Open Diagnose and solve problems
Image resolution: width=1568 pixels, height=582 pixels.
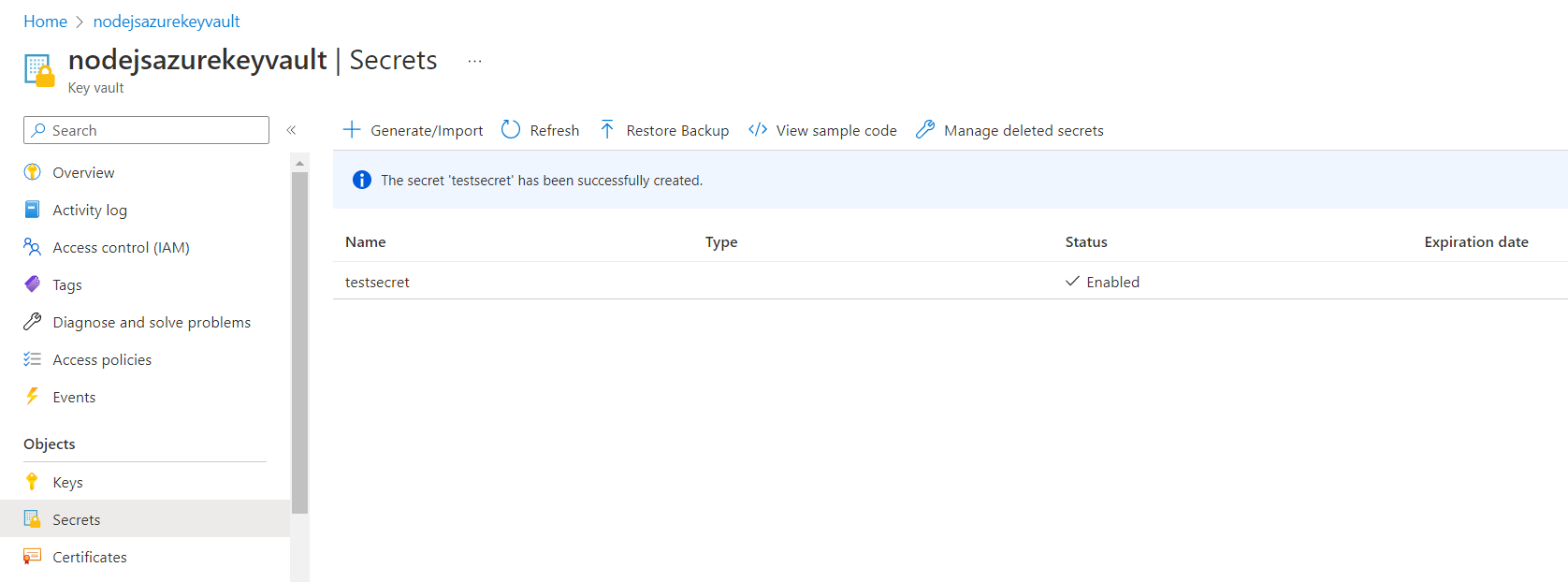tap(152, 322)
